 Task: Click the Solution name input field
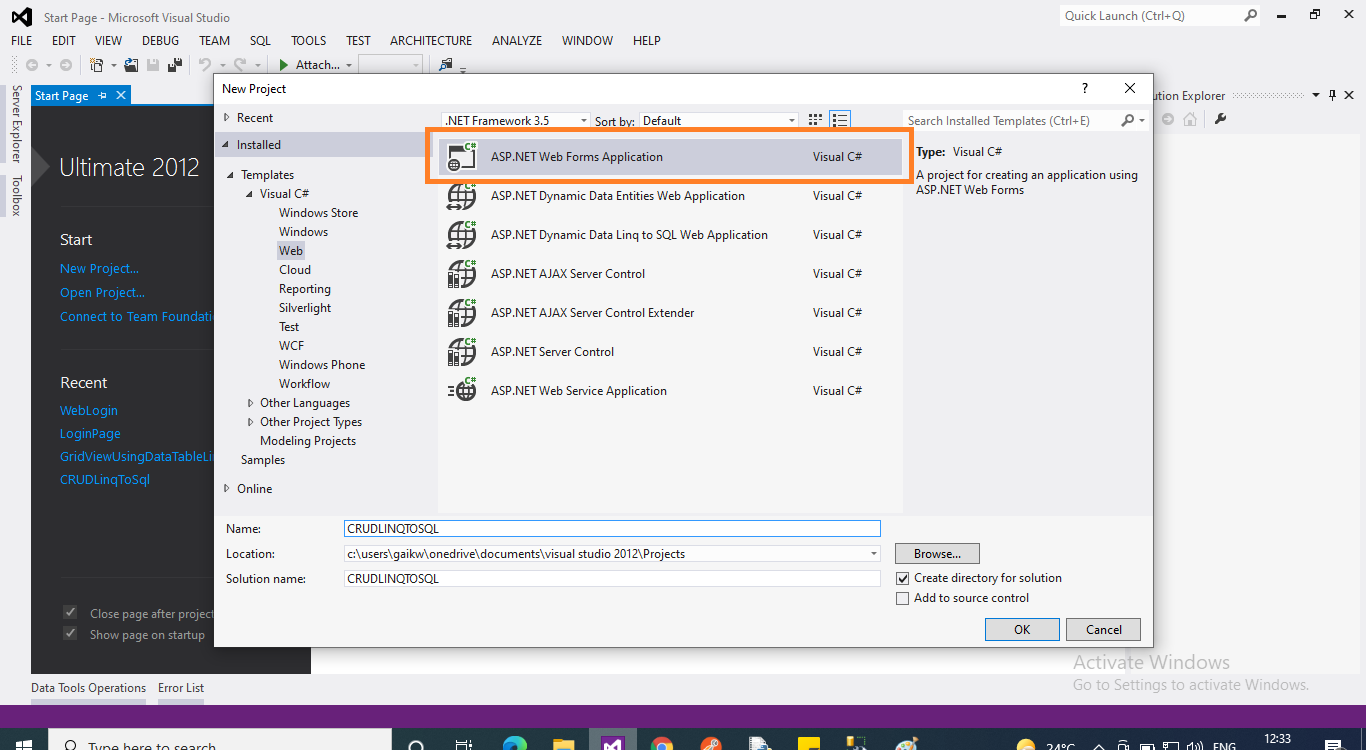[x=612, y=578]
